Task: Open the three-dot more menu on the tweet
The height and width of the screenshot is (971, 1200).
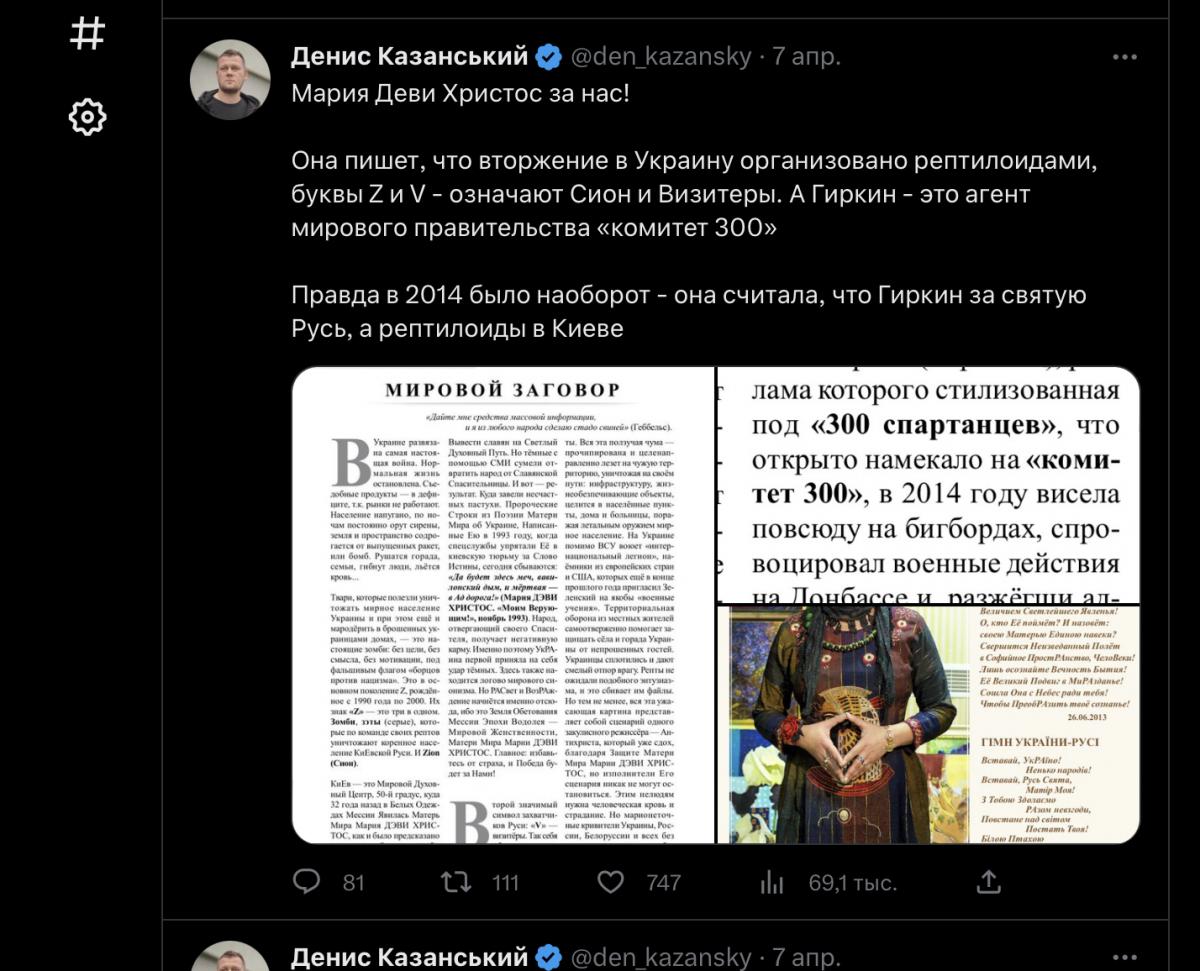Action: tap(1126, 56)
